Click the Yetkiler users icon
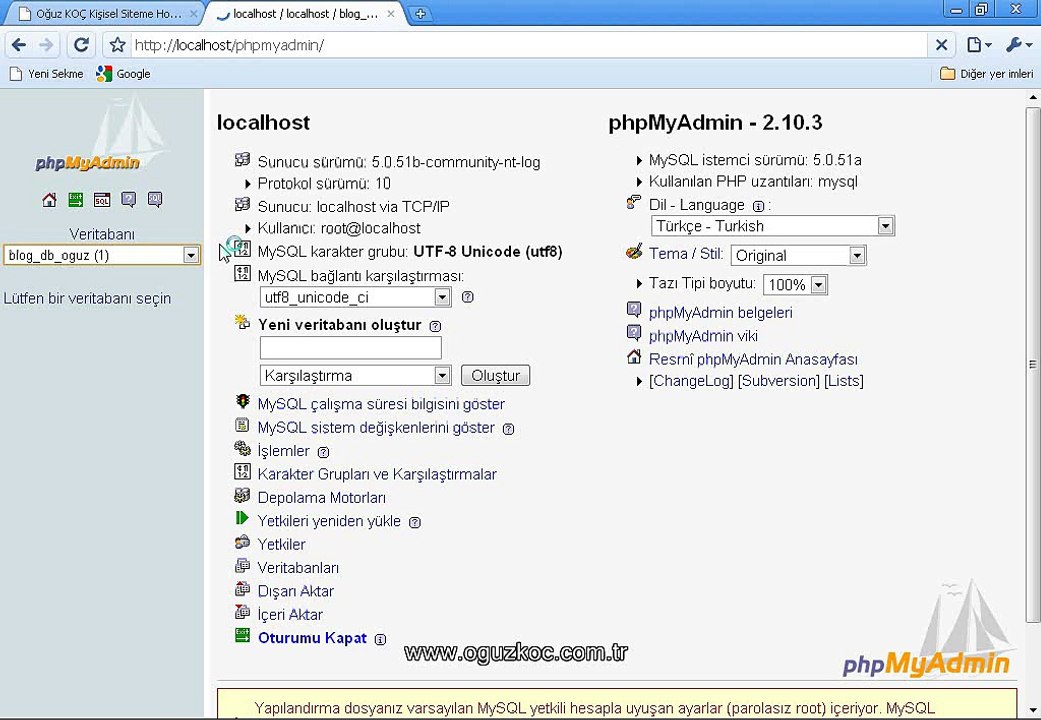 tap(242, 542)
